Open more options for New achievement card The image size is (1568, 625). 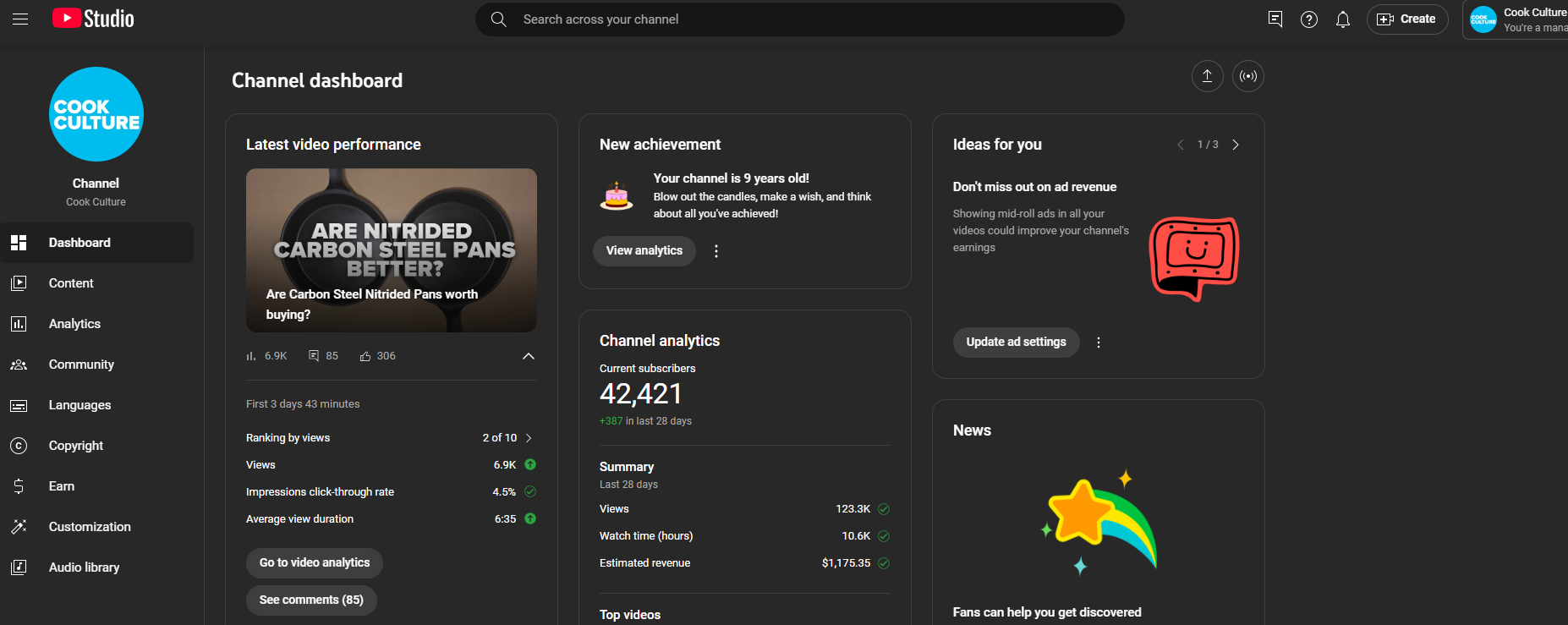[716, 251]
